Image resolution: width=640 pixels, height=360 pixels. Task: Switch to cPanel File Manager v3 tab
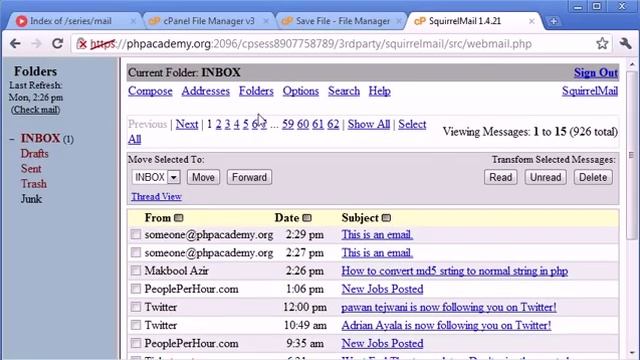[208, 21]
